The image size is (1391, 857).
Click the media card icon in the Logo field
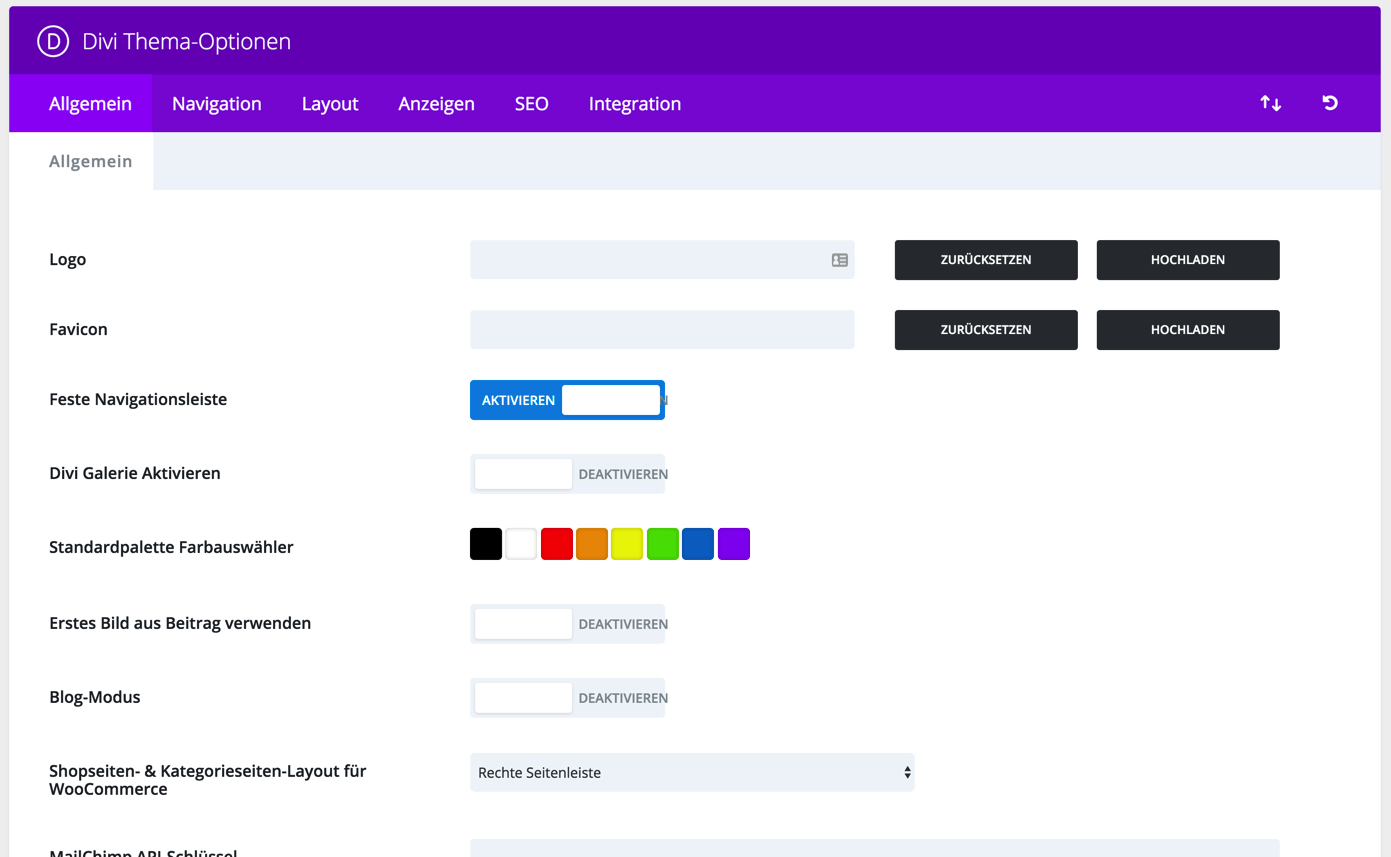[838, 259]
